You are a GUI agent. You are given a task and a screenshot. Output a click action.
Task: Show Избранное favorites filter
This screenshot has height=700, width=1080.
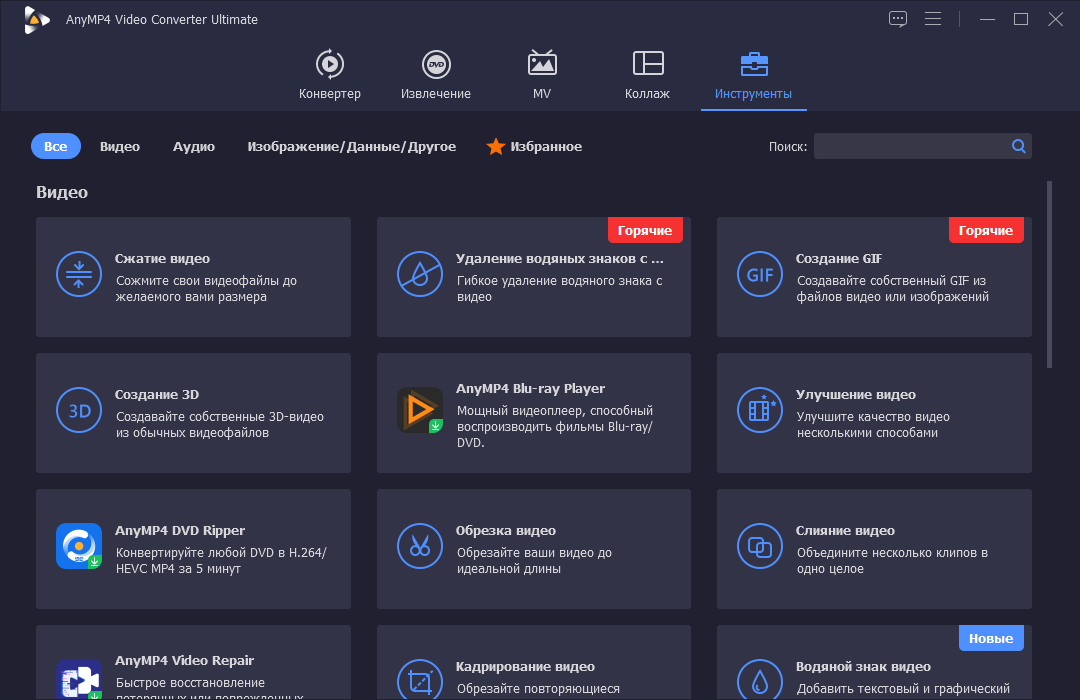point(534,146)
